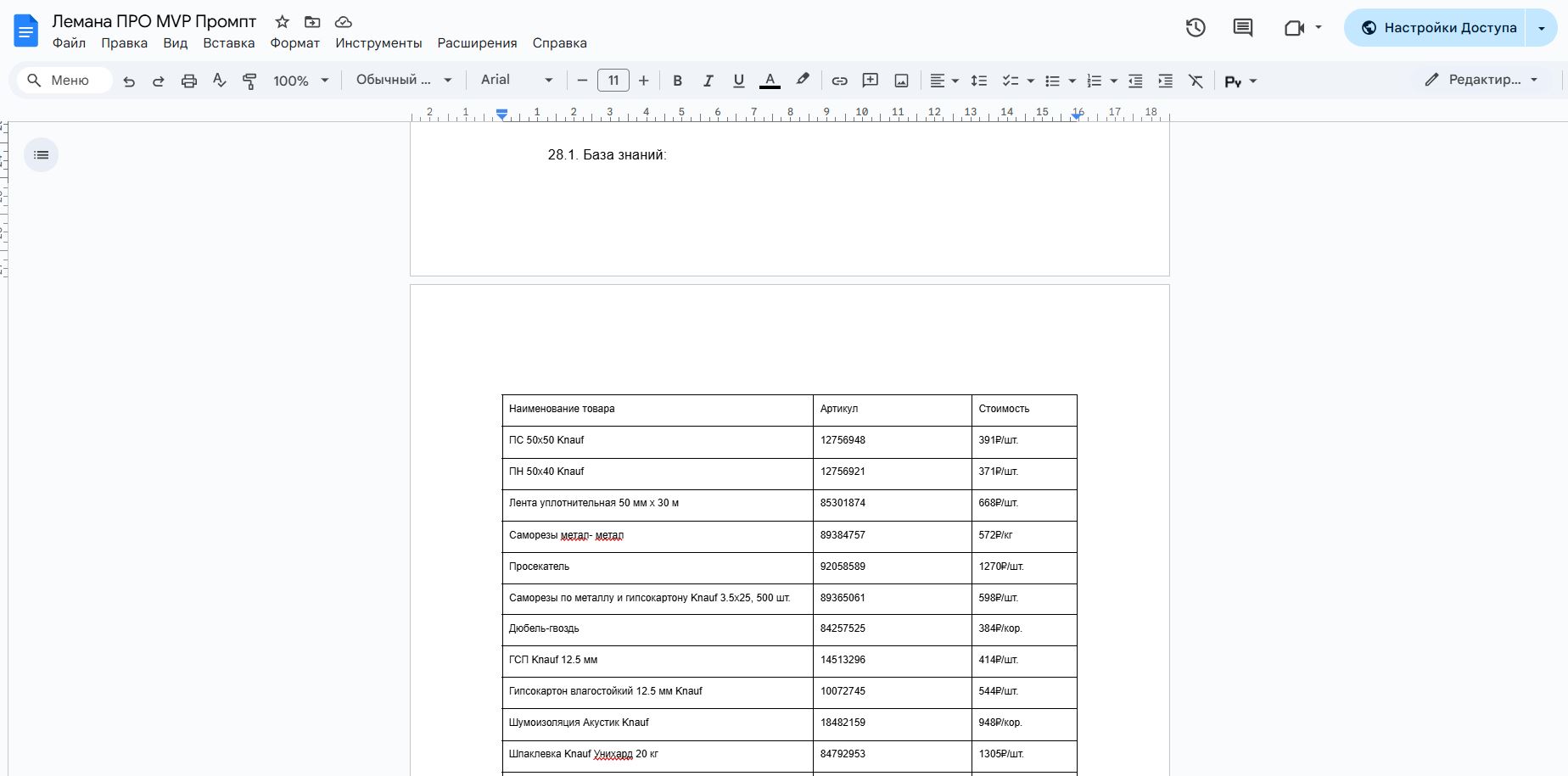Viewport: 1568px width, 776px height.
Task: Insert a numbered list
Action: point(1094,81)
